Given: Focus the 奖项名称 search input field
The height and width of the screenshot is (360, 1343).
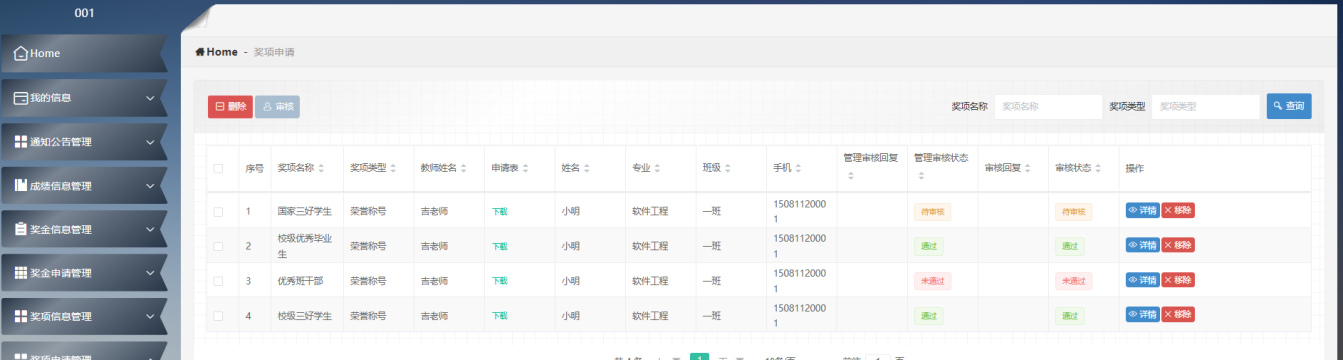Looking at the screenshot, I should tap(1048, 106).
